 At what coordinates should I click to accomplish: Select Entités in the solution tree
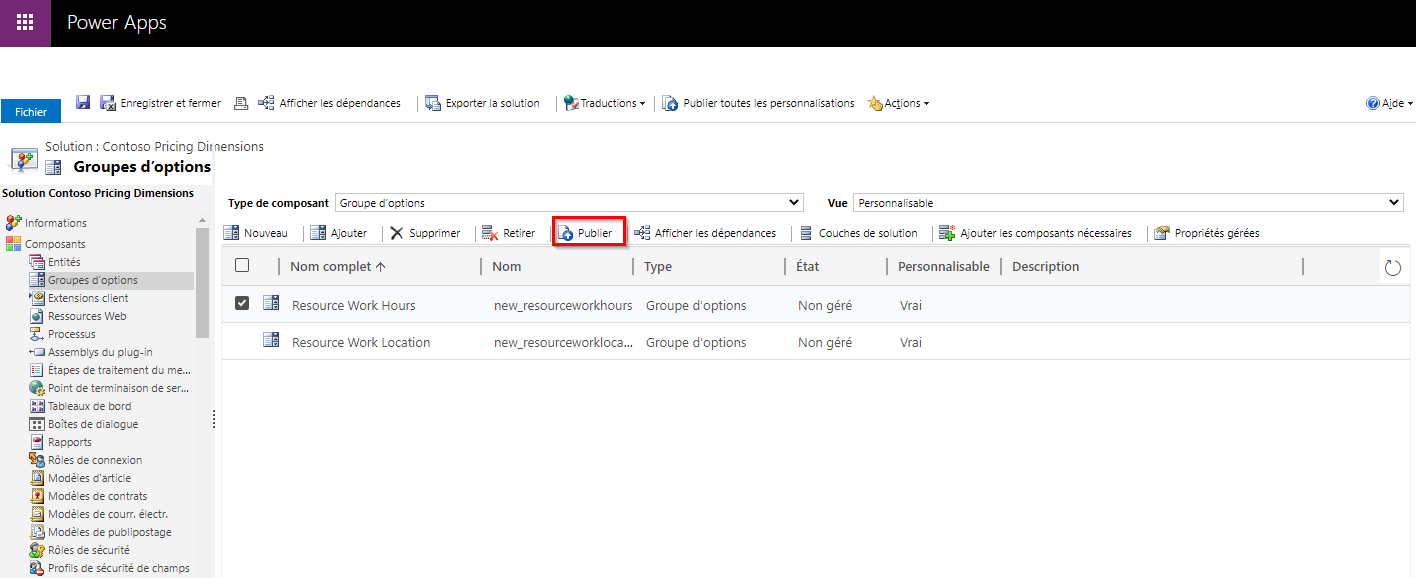(x=64, y=262)
